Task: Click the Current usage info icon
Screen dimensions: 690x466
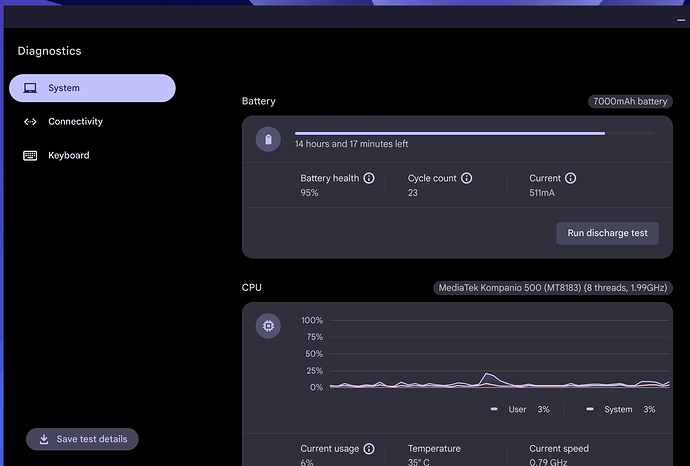Action: pos(369,449)
